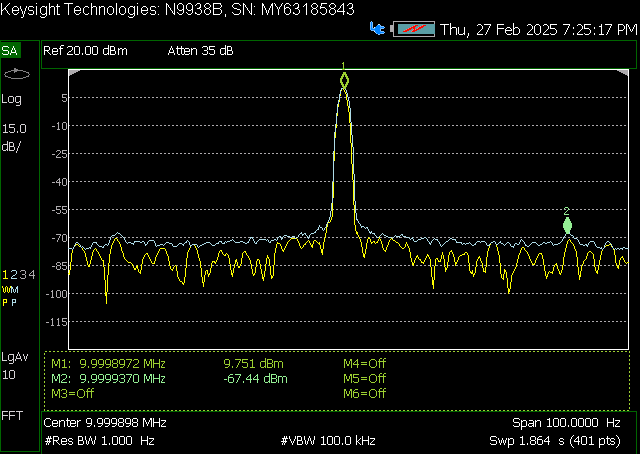Toggle the M4=Off marker entry
The height and width of the screenshot is (454, 640).
[364, 363]
